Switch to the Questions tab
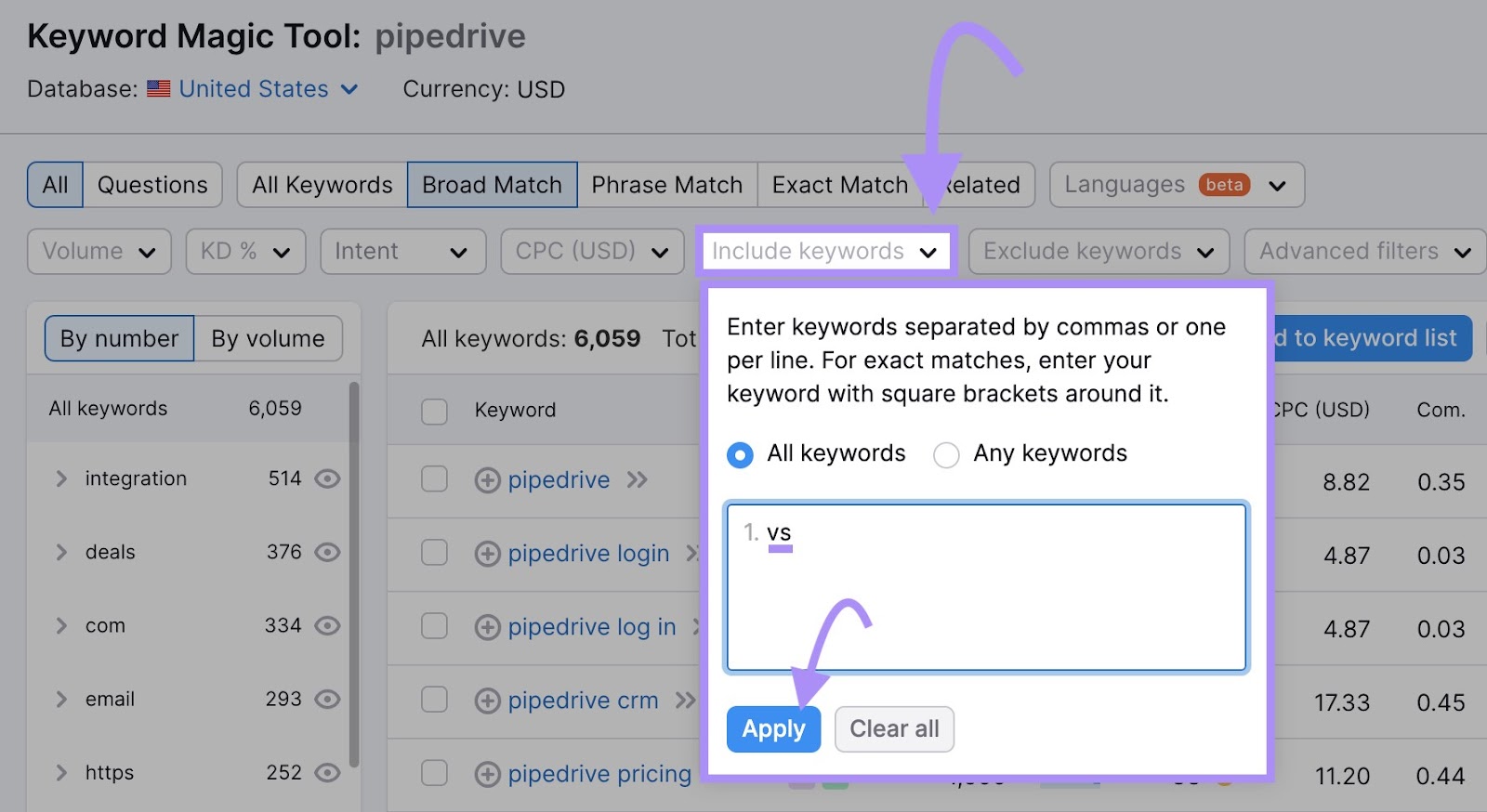The height and width of the screenshot is (812, 1487). tap(152, 184)
